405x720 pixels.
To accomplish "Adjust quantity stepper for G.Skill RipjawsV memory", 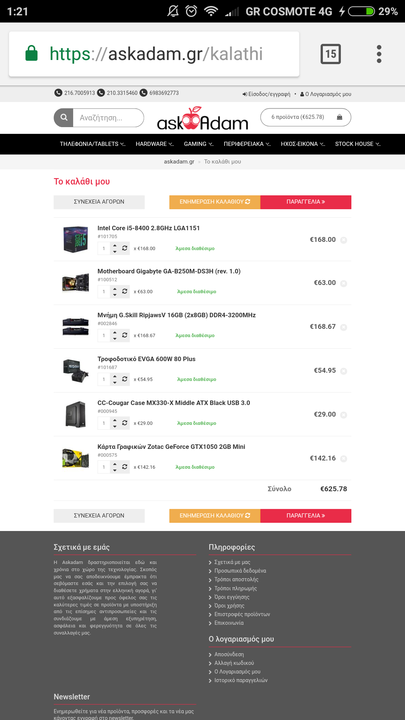I will click(x=115, y=336).
